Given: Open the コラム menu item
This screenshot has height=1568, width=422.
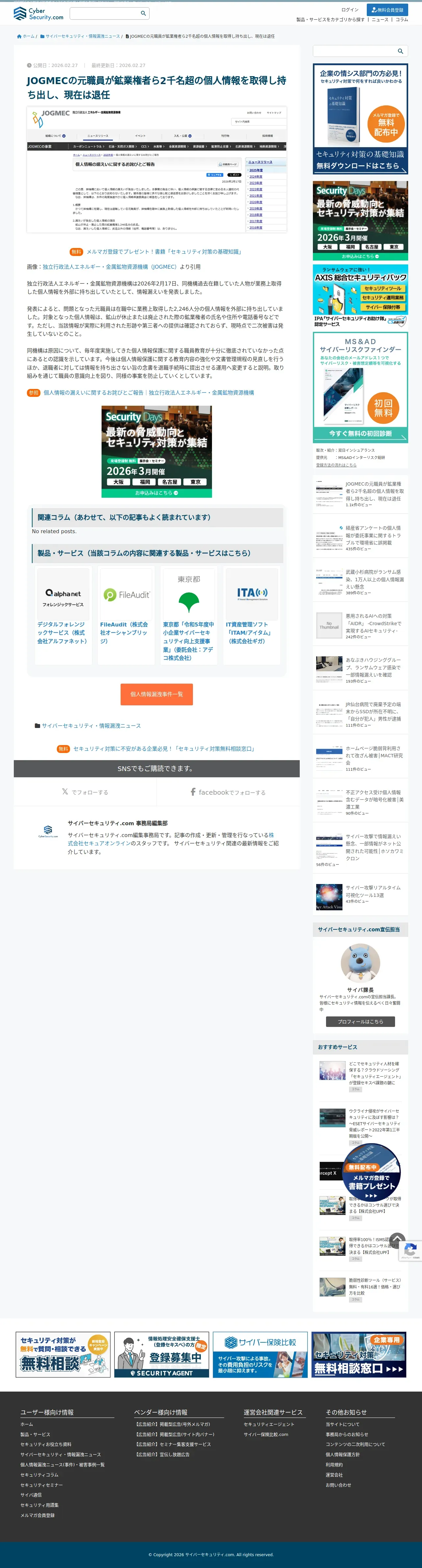Looking at the screenshot, I should (402, 19).
